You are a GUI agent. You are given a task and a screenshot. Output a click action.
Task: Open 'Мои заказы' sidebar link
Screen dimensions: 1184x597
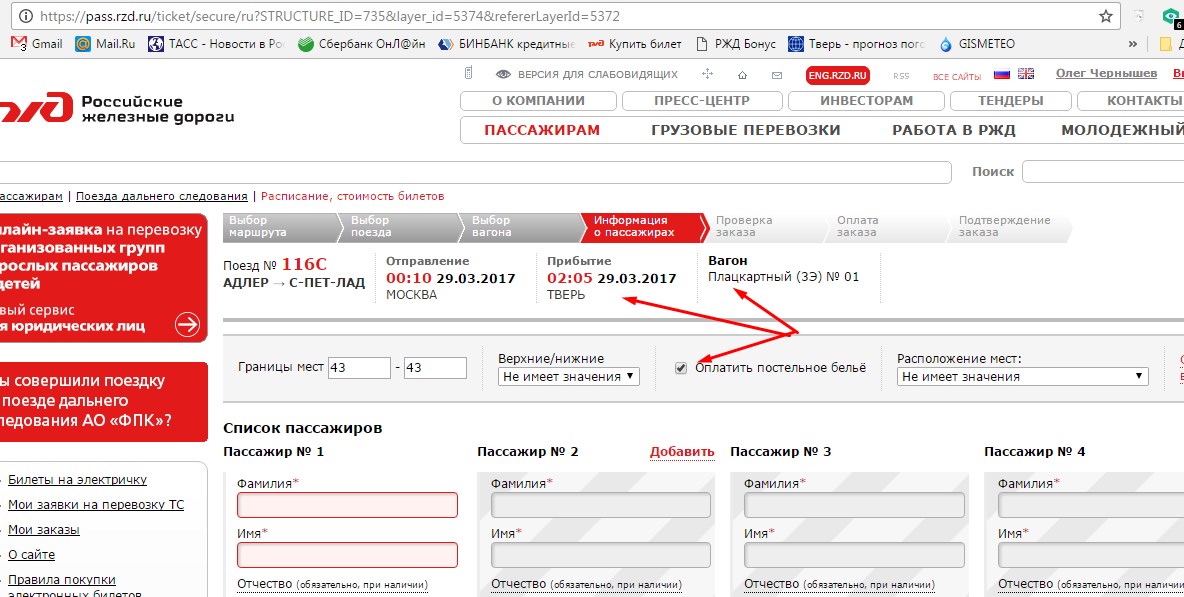point(44,530)
